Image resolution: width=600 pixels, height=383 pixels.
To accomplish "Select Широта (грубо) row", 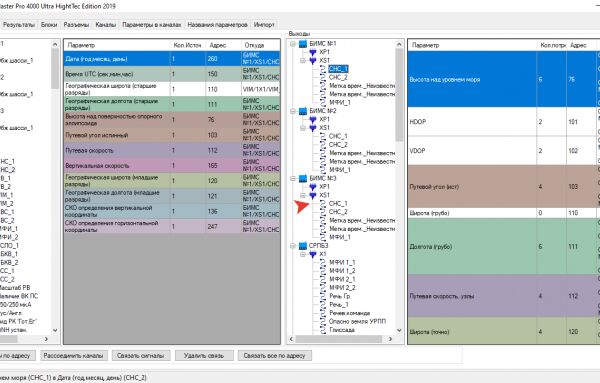I will (x=504, y=213).
